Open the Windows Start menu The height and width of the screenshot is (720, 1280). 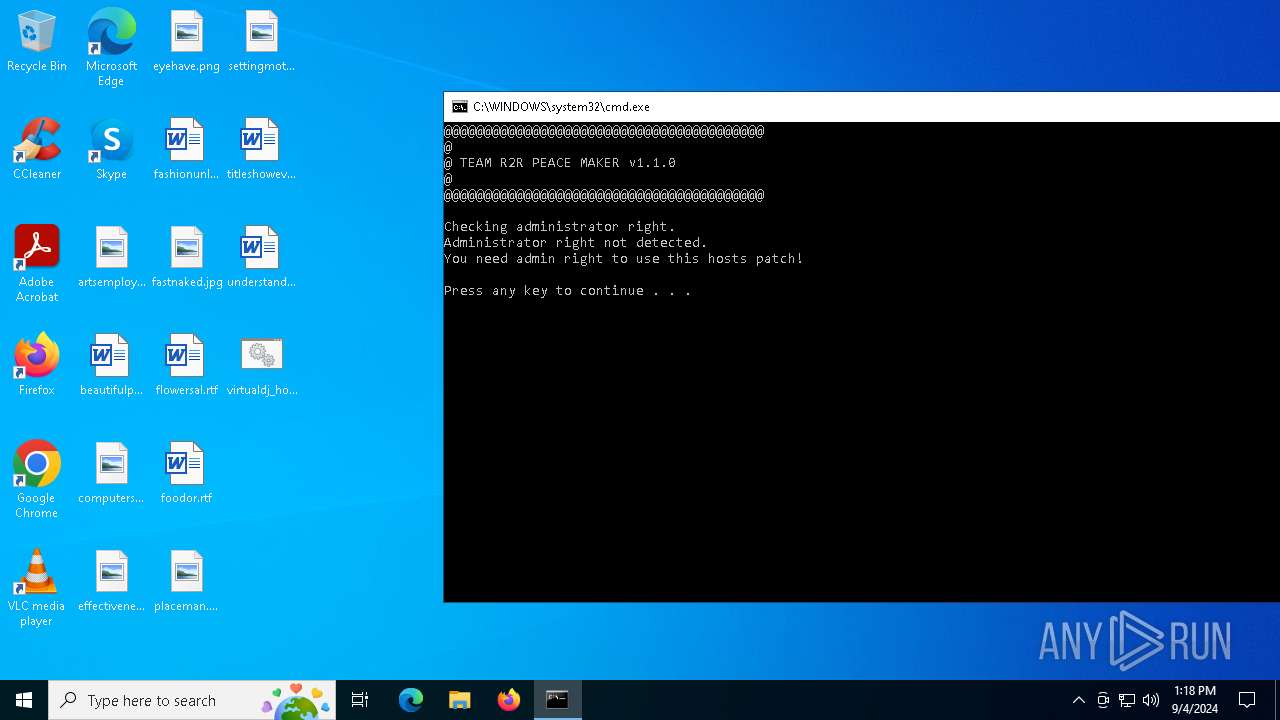pos(24,700)
